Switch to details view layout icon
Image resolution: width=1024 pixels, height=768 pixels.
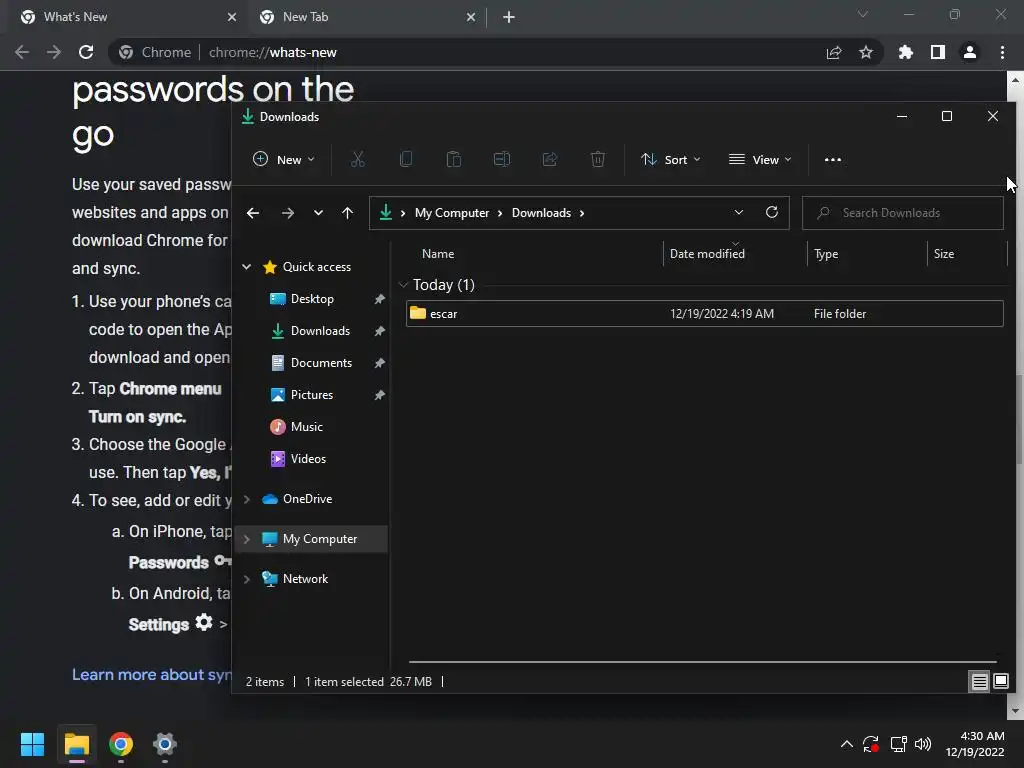click(980, 682)
